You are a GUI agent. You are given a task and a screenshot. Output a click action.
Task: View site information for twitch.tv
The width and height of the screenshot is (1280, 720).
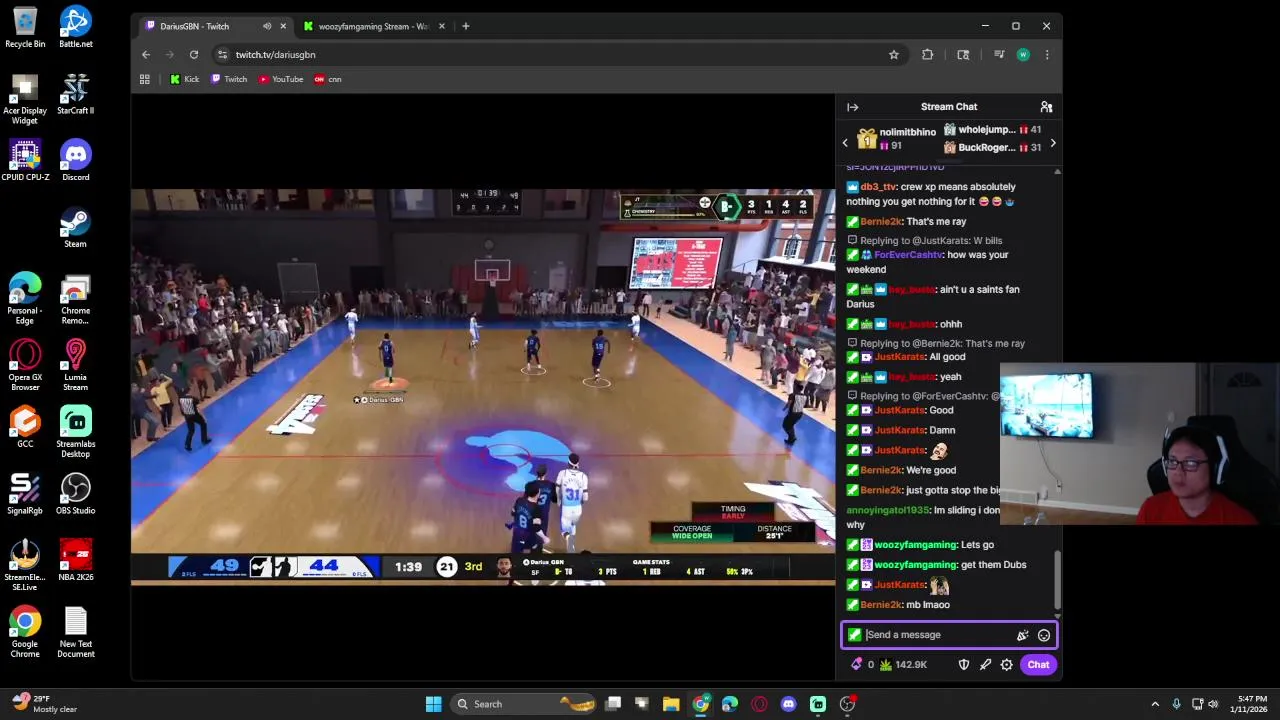click(222, 55)
